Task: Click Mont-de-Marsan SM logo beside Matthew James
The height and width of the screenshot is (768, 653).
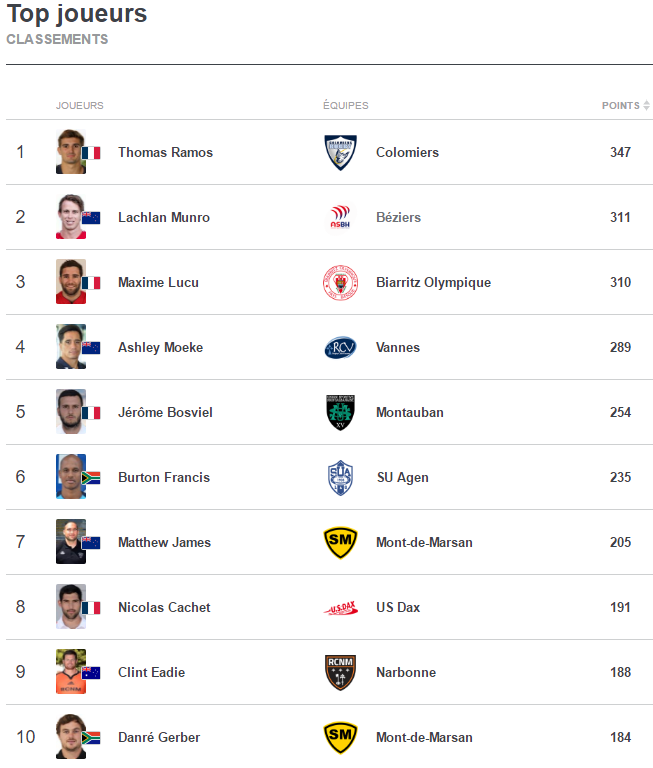Action: [x=340, y=542]
